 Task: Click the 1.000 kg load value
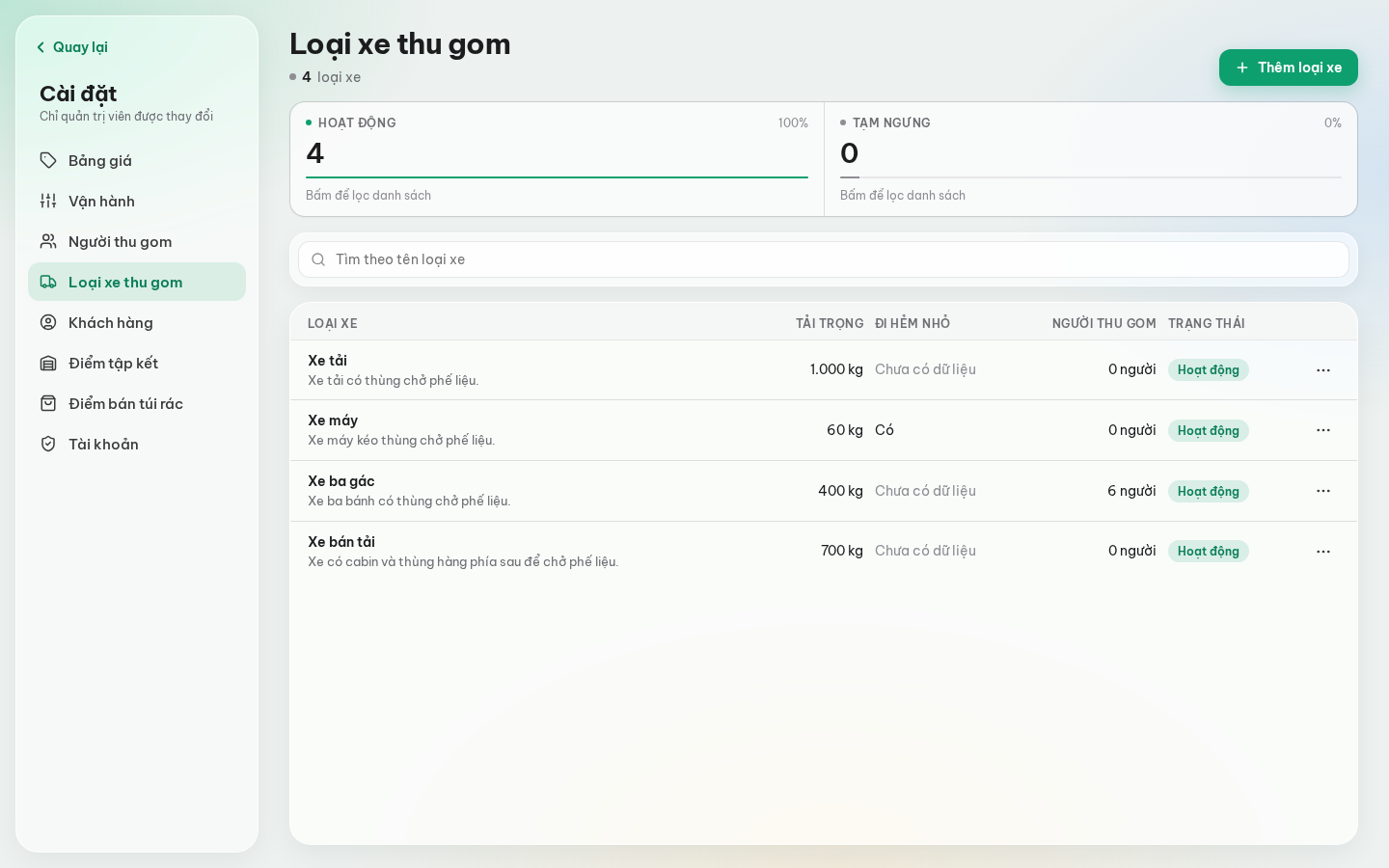pos(836,369)
